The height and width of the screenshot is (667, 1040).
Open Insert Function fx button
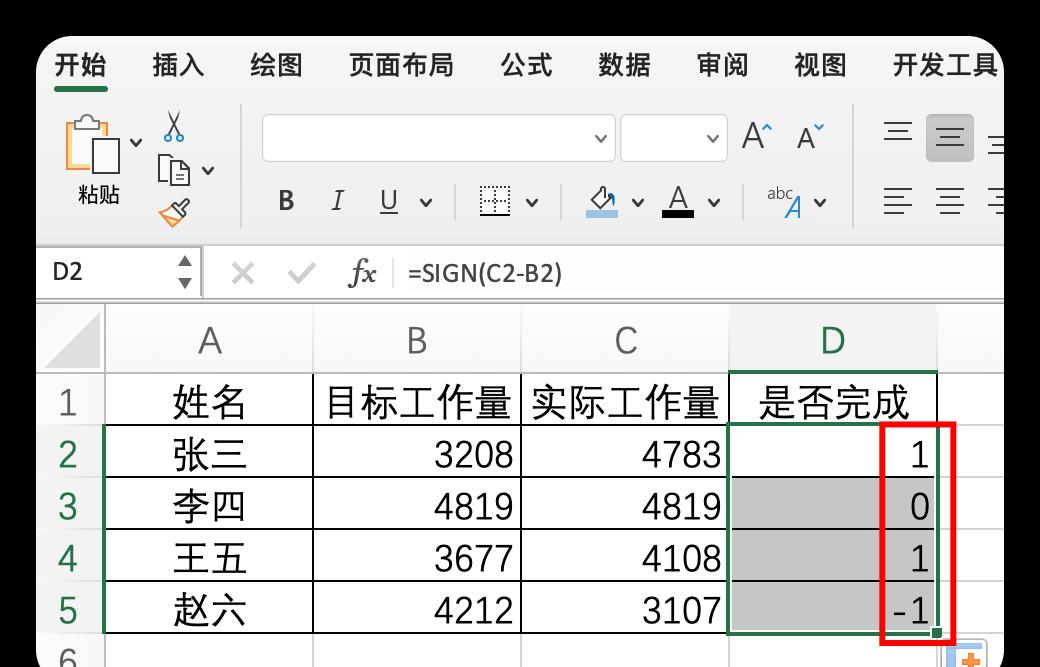pyautogui.click(x=362, y=273)
